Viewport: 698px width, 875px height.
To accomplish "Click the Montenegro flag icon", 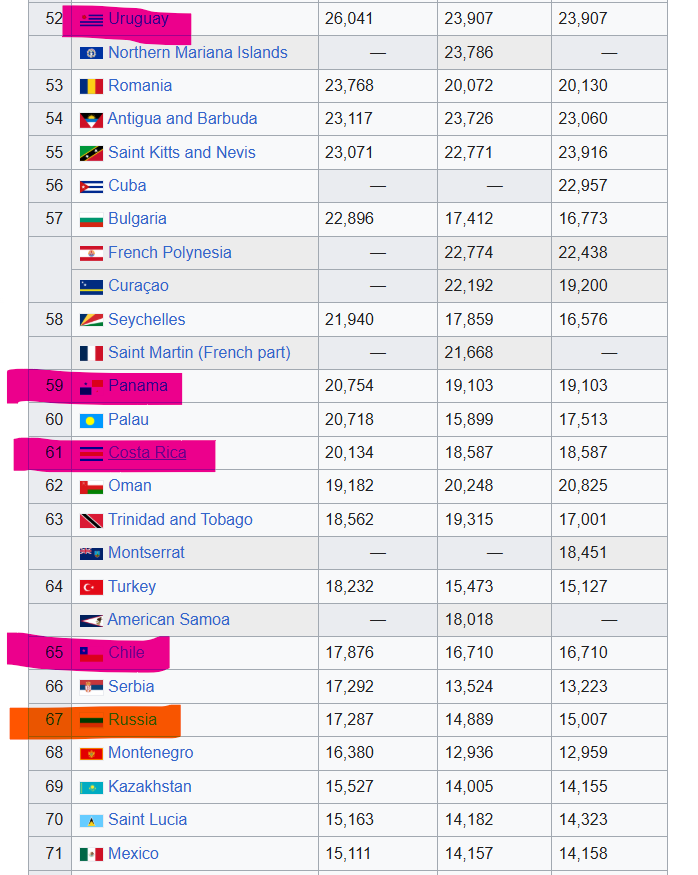I will 91,754.
